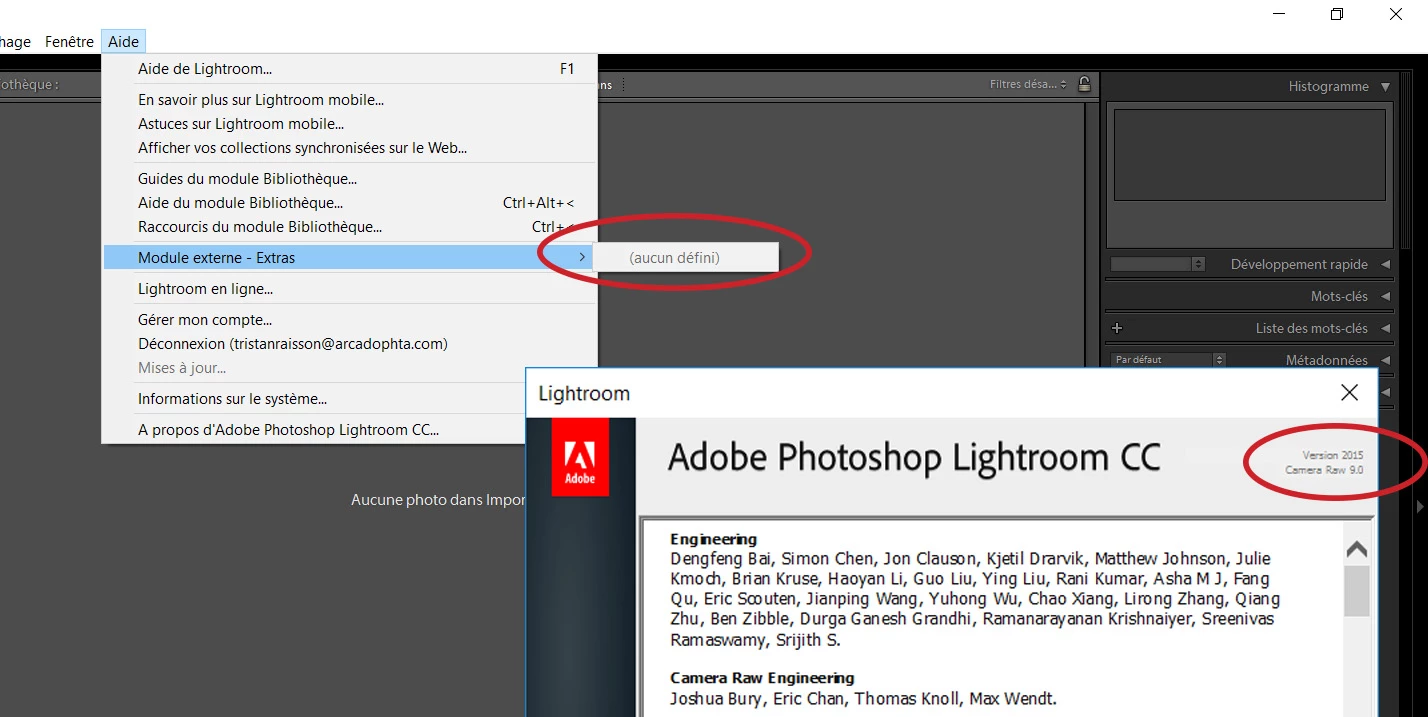This screenshot has width=1428, height=717.
Task: Click the Adobe Photoshop Lightroom CC title
Action: (914, 458)
